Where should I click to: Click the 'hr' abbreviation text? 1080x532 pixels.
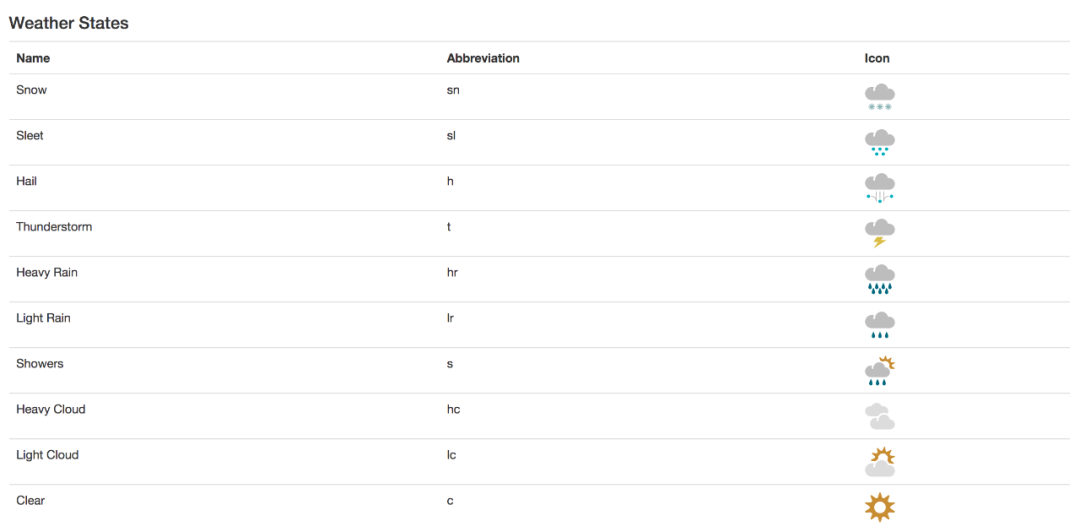click(452, 272)
